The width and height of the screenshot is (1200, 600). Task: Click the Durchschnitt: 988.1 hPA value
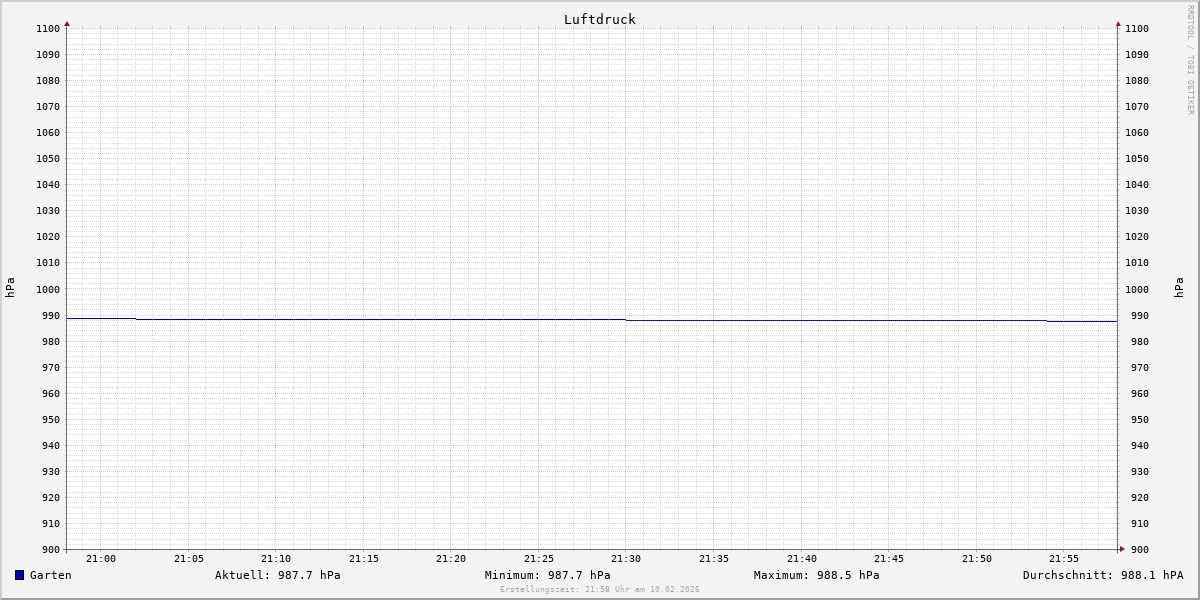pos(1102,575)
